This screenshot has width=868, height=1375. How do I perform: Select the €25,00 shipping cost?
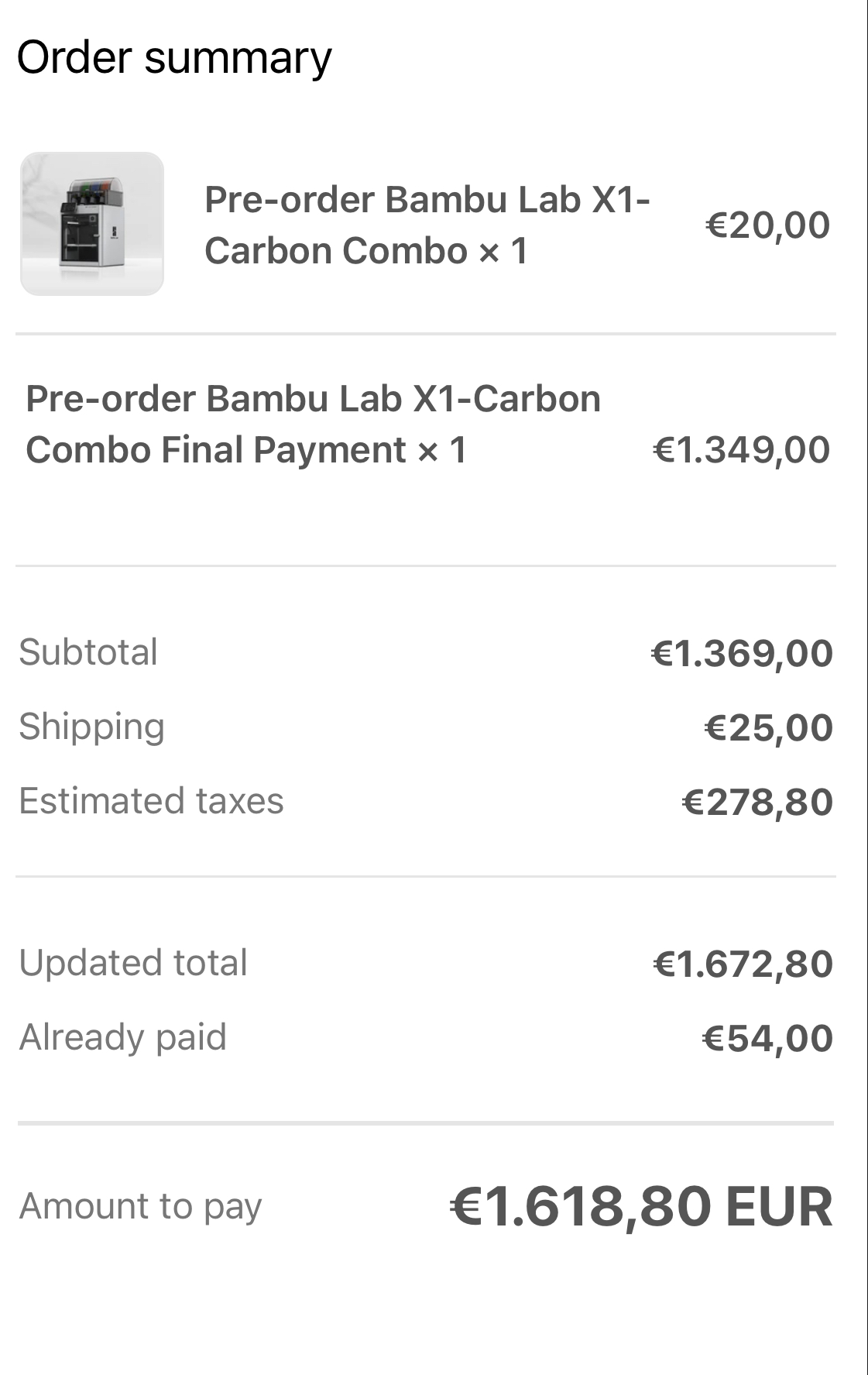[768, 727]
